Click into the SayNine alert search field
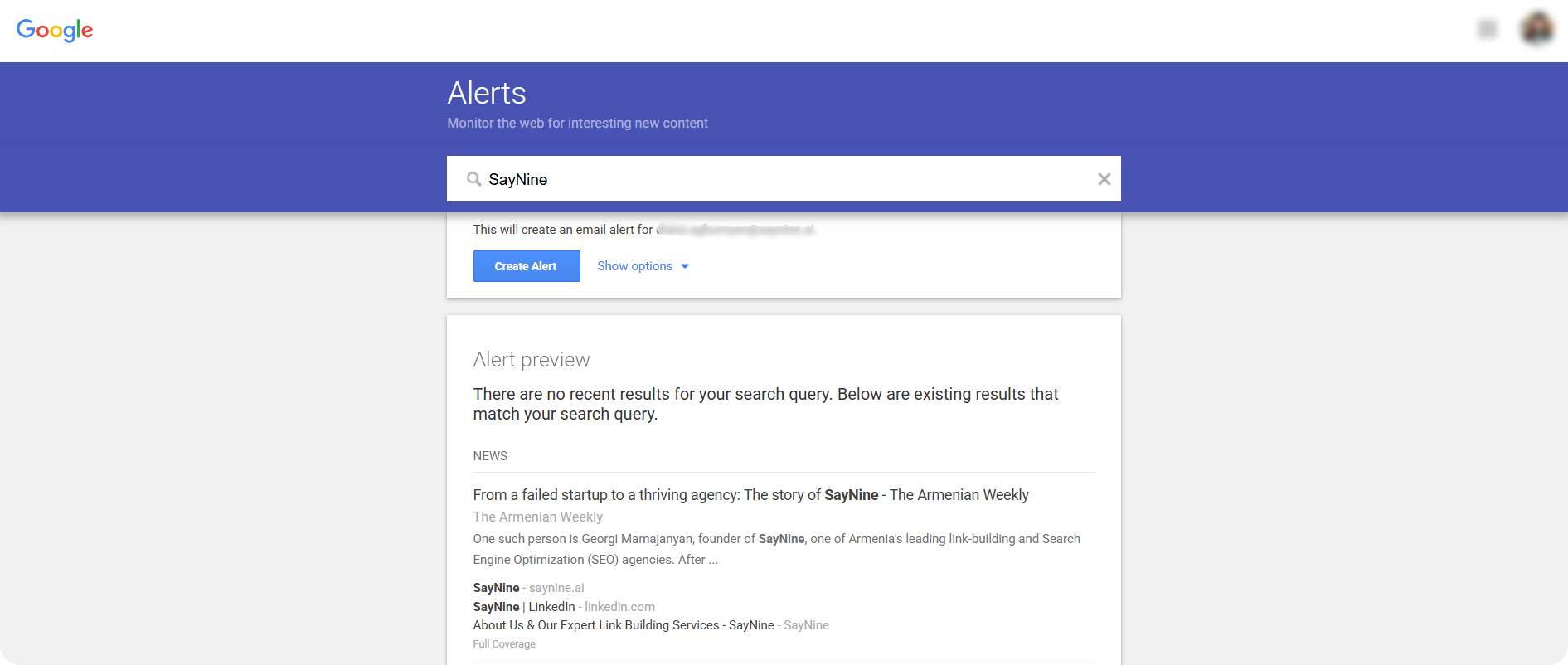This screenshot has width=1568, height=665. tap(784, 179)
